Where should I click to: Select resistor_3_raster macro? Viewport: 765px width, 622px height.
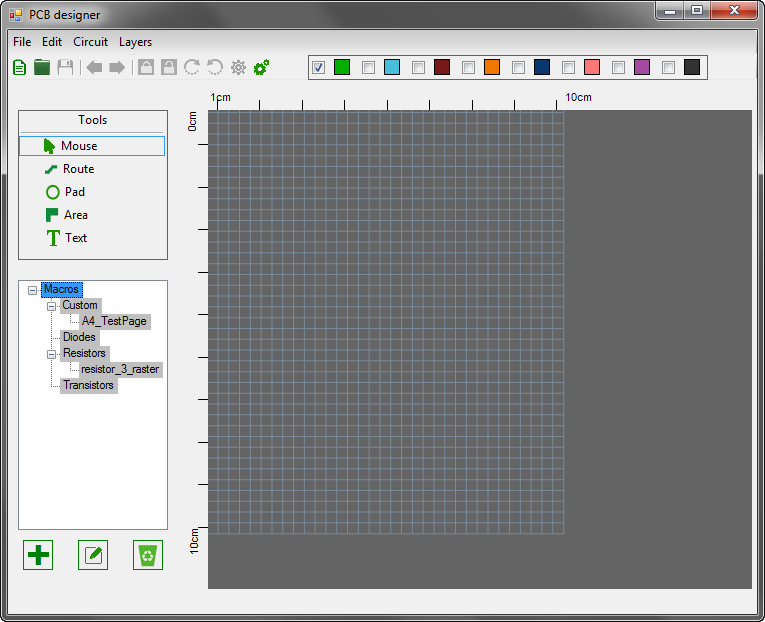click(120, 369)
